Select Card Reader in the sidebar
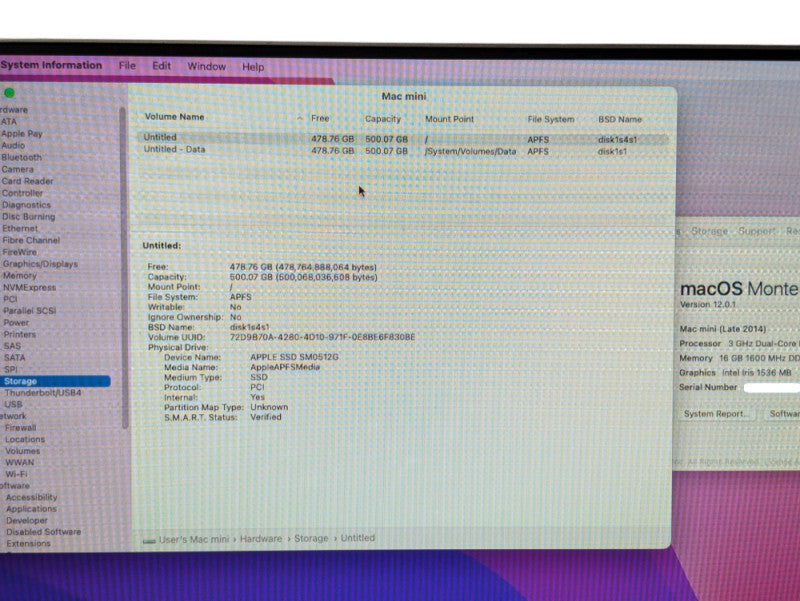Screen dimensions: 800x601 click(x=27, y=181)
